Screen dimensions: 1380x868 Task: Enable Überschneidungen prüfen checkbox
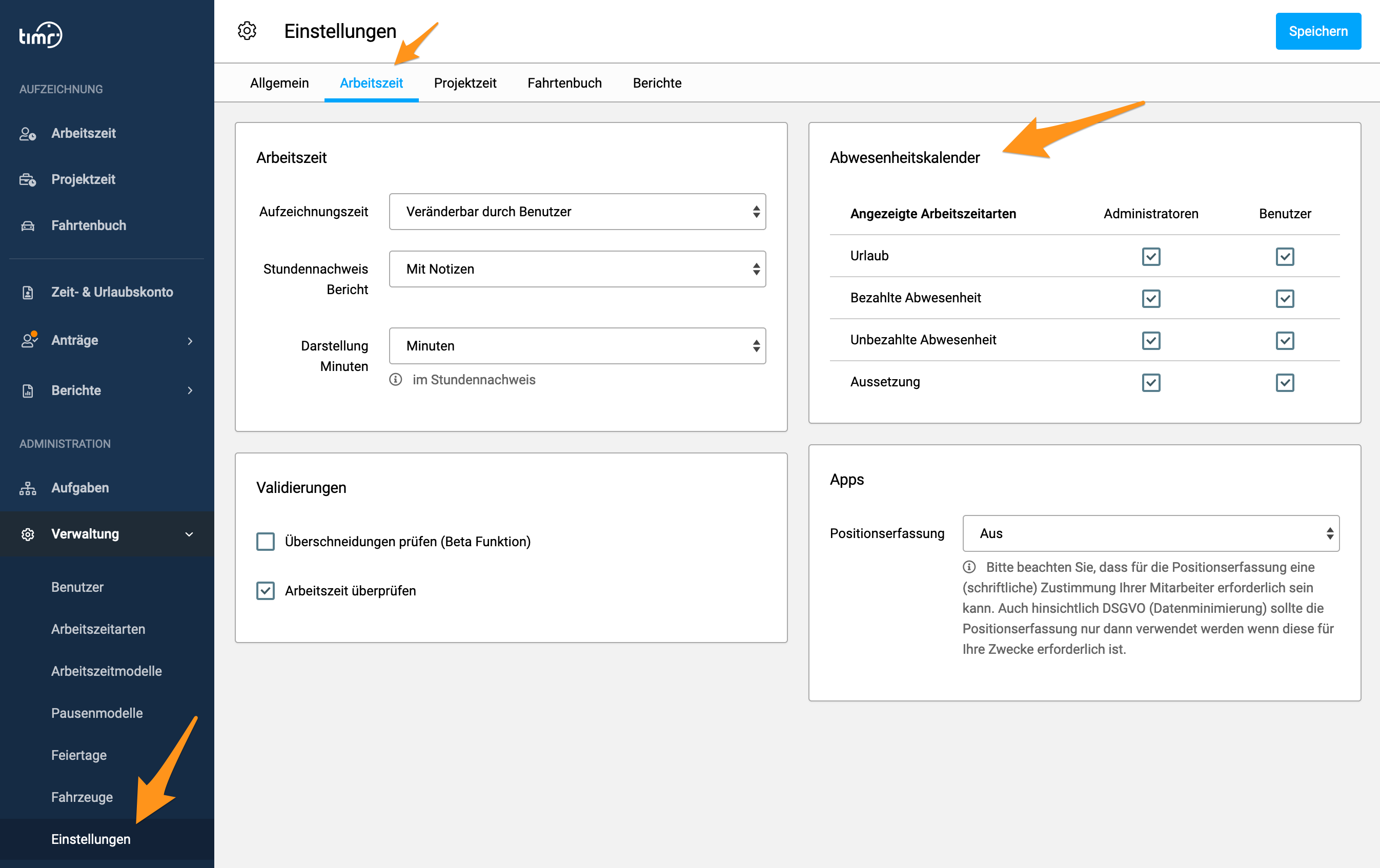pyautogui.click(x=266, y=542)
